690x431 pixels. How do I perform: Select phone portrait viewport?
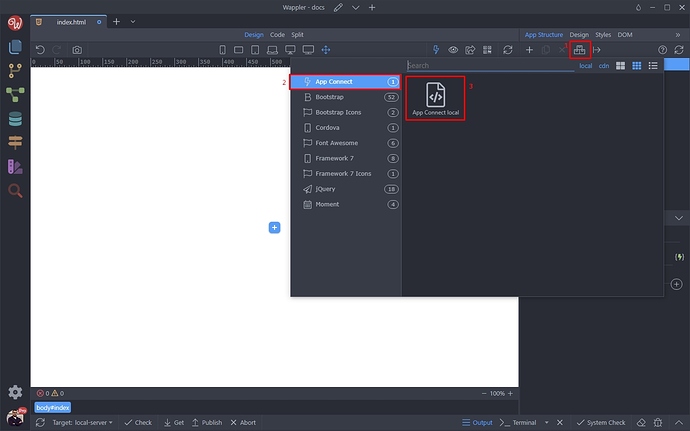pyautogui.click(x=222, y=50)
